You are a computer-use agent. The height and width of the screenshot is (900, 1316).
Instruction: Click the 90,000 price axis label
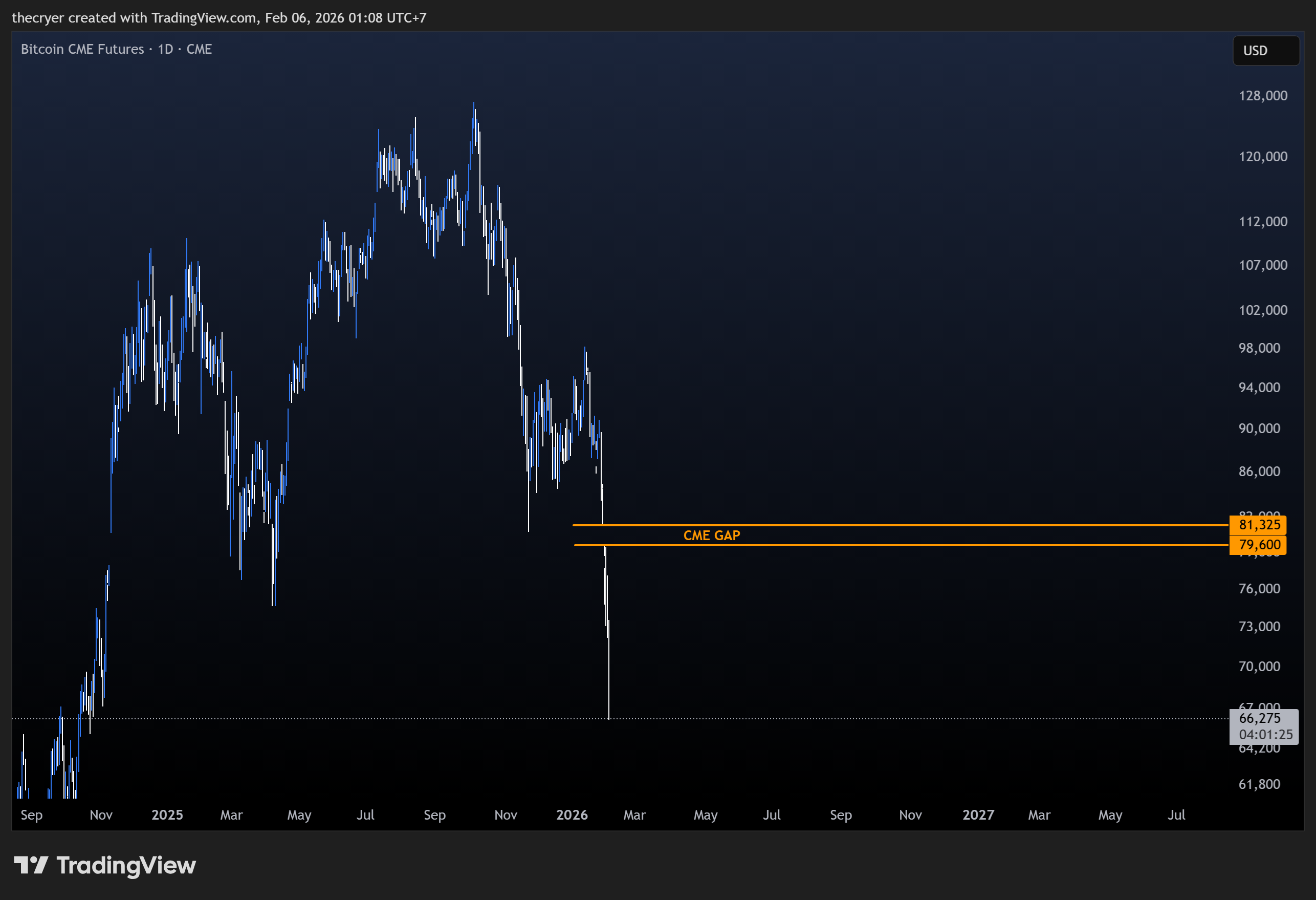click(1259, 428)
